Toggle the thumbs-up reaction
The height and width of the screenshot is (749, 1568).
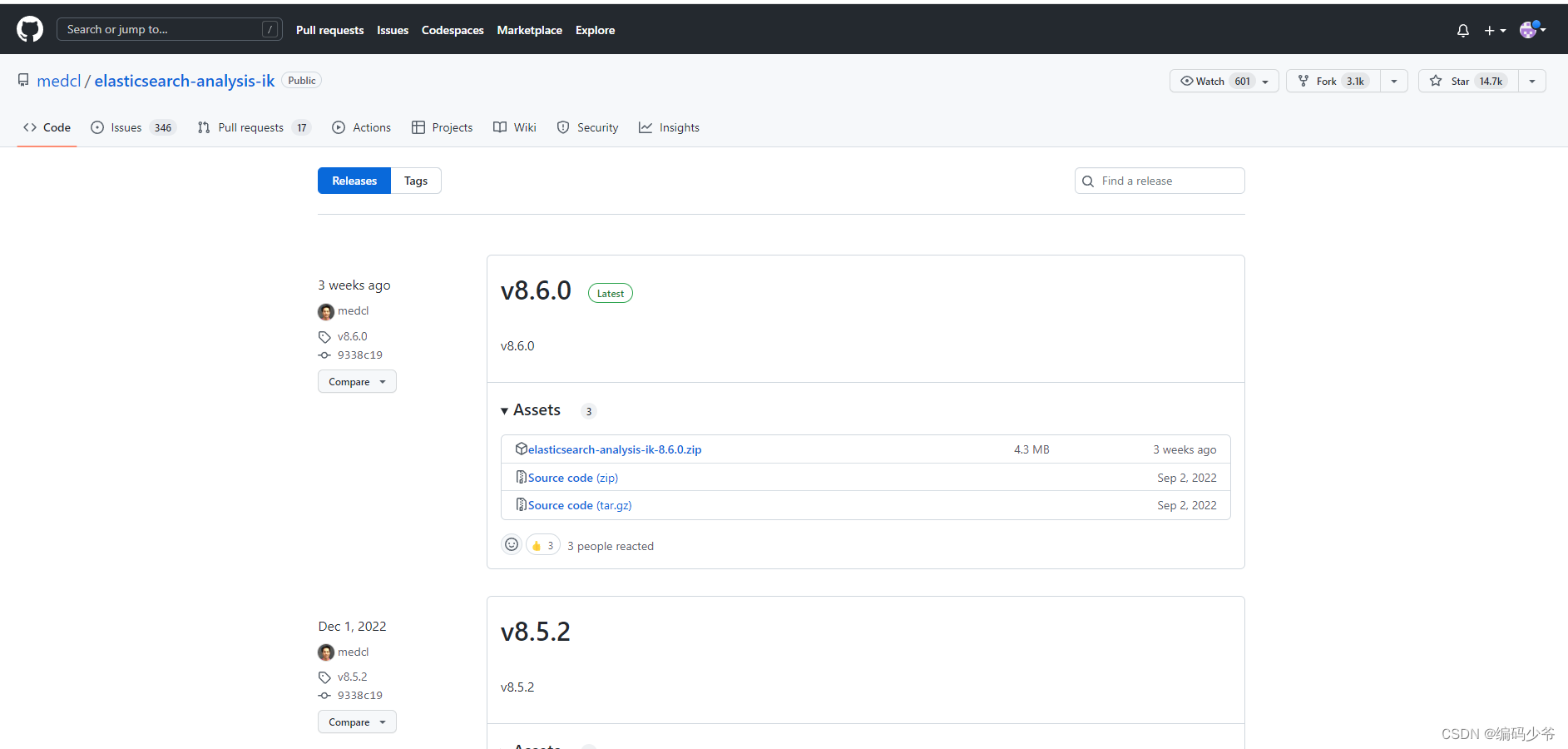click(x=543, y=545)
